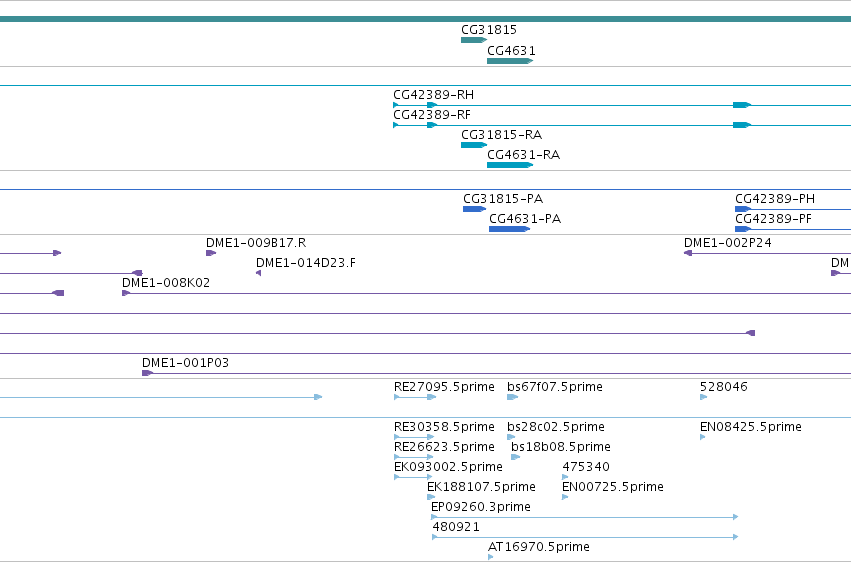Select BAC clone DME1-014D23.F
The height and width of the screenshot is (562, 851).
point(306,263)
